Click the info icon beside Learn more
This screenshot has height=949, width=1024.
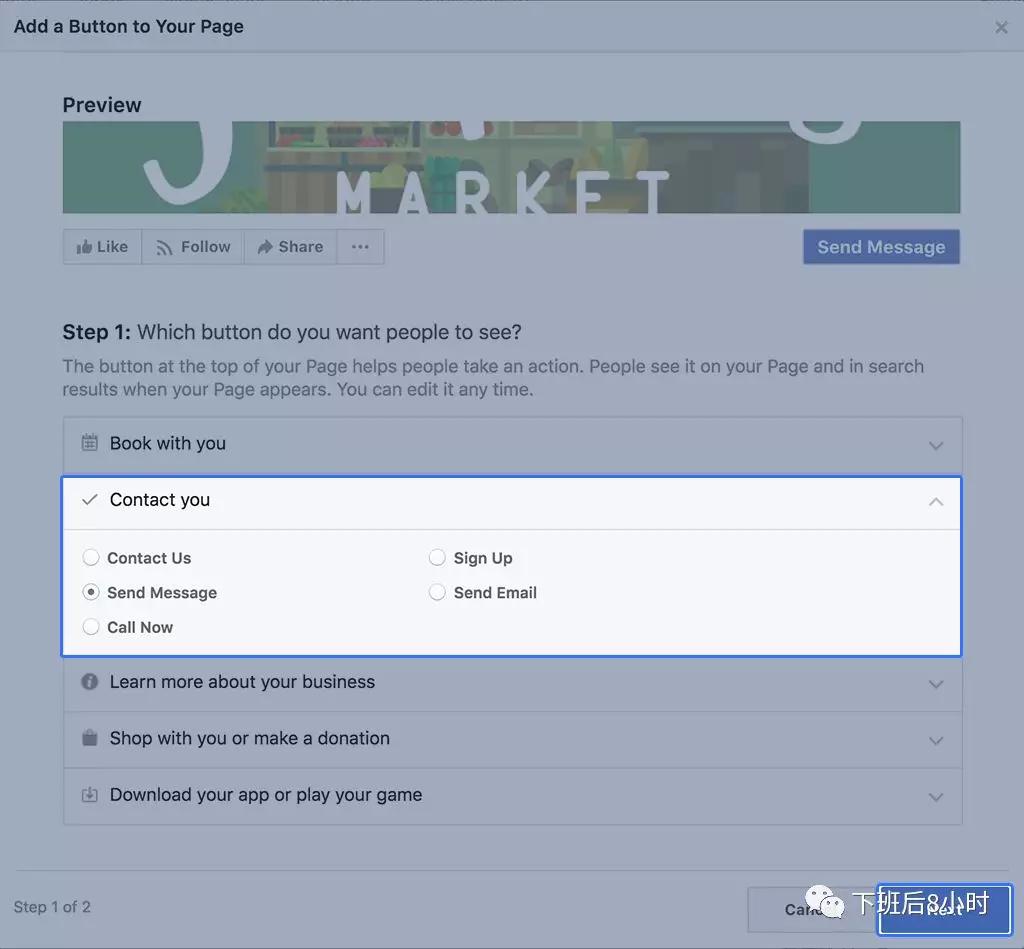[x=90, y=682]
